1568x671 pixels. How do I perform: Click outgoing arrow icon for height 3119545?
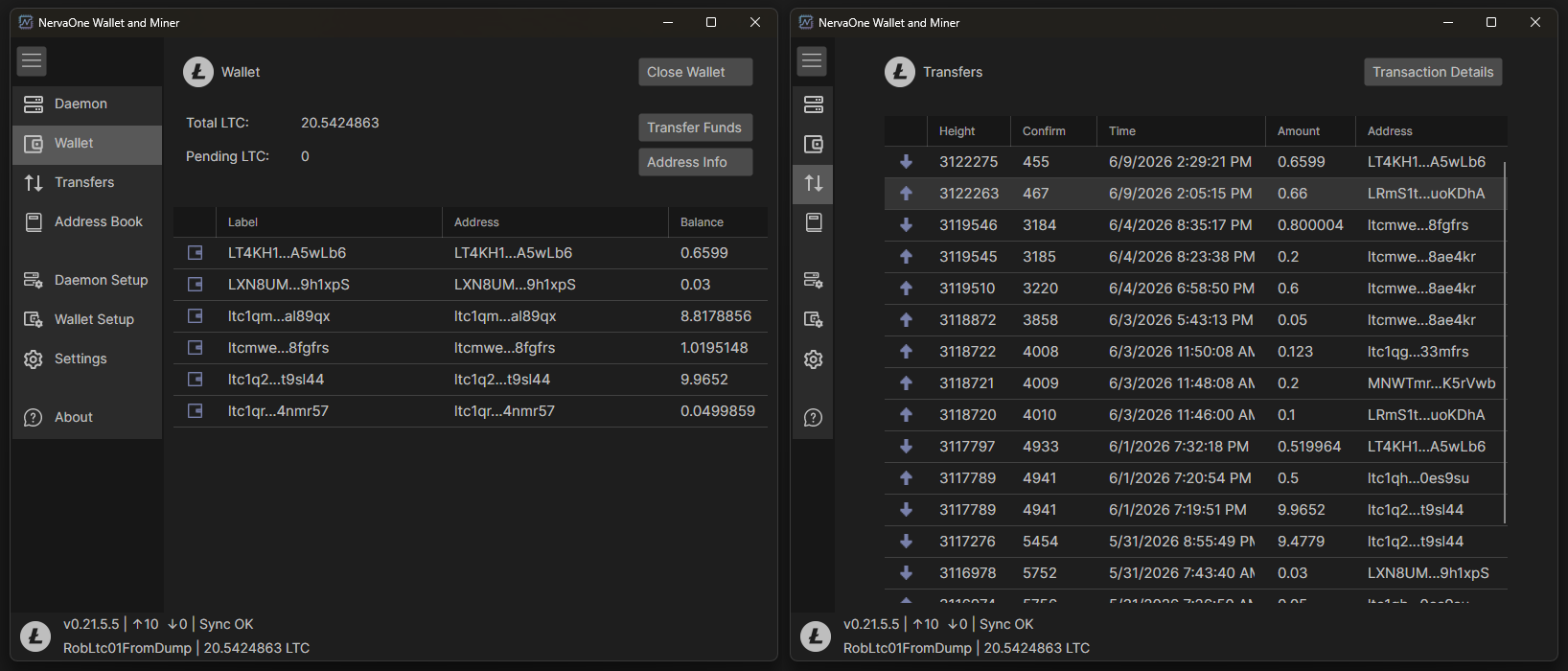[906, 257]
